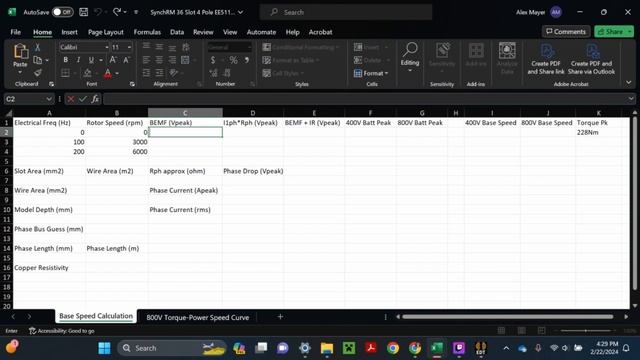The width and height of the screenshot is (640, 360).
Task: Adjust the zoom slider in status bar
Action: 585,331
